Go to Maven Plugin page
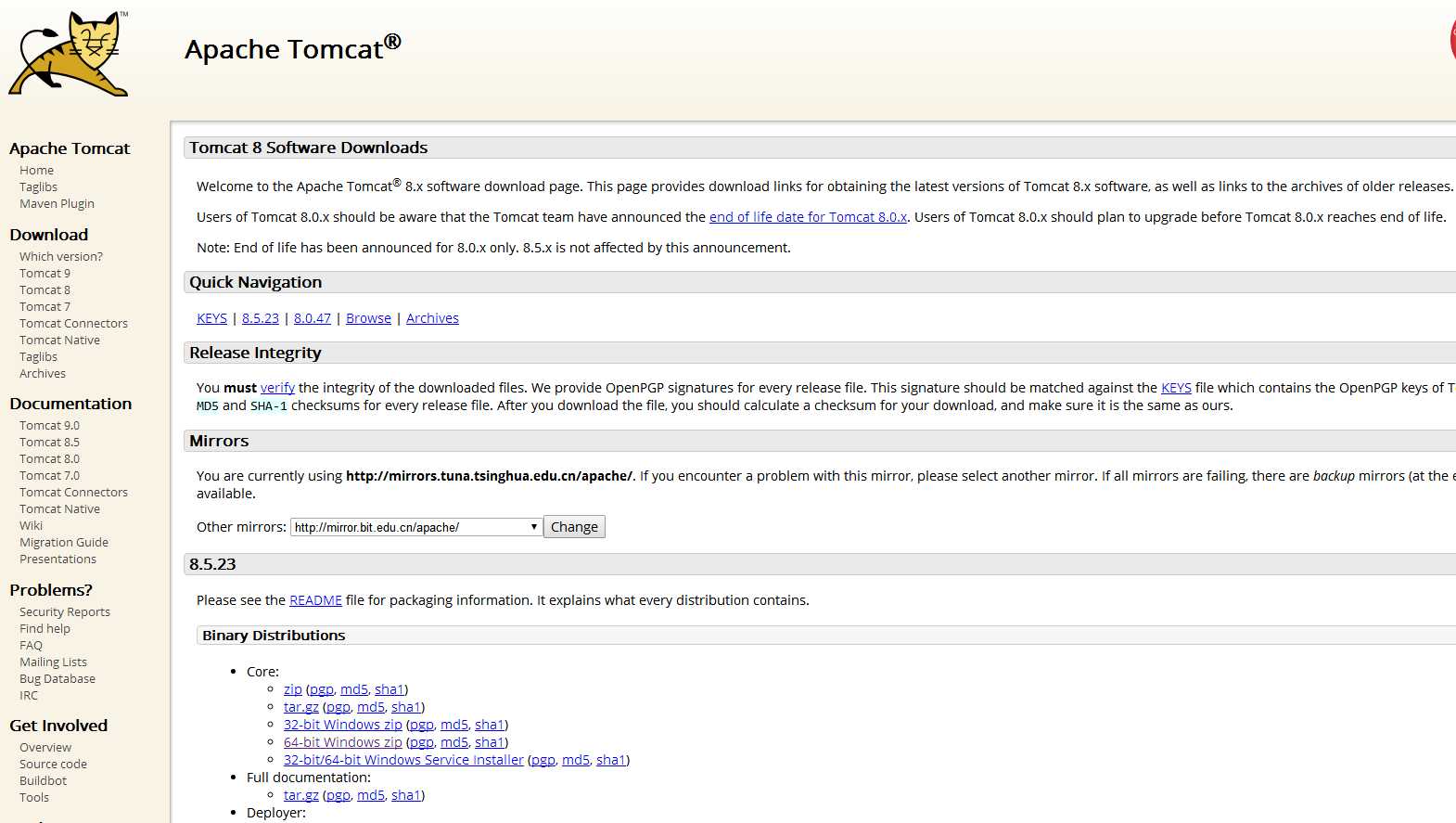The width and height of the screenshot is (1456, 823). 57,204
